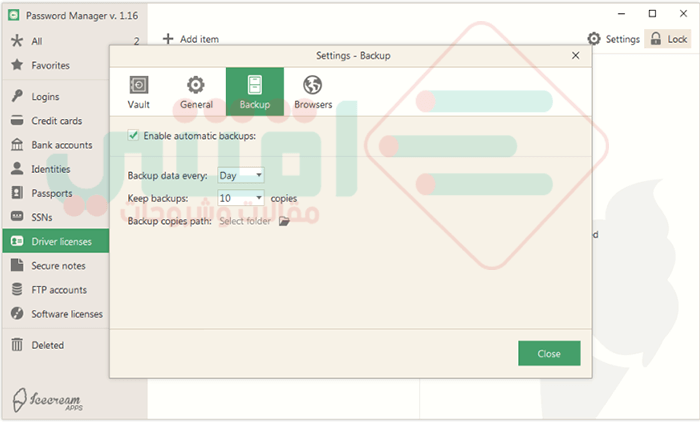
Task: Lock the vault with the padlock icon
Action: point(655,39)
